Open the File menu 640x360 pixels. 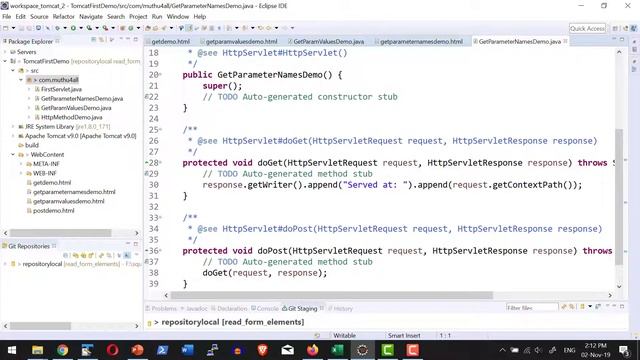7,17
